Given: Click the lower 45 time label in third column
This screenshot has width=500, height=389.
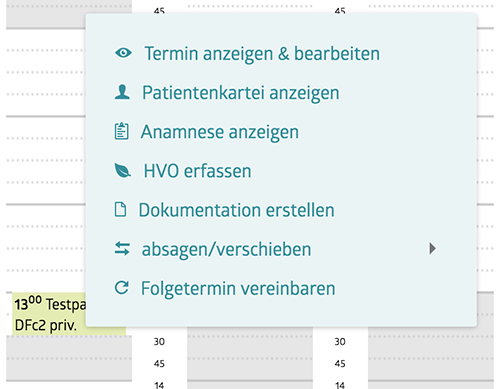Looking at the screenshot, I should 340,363.
